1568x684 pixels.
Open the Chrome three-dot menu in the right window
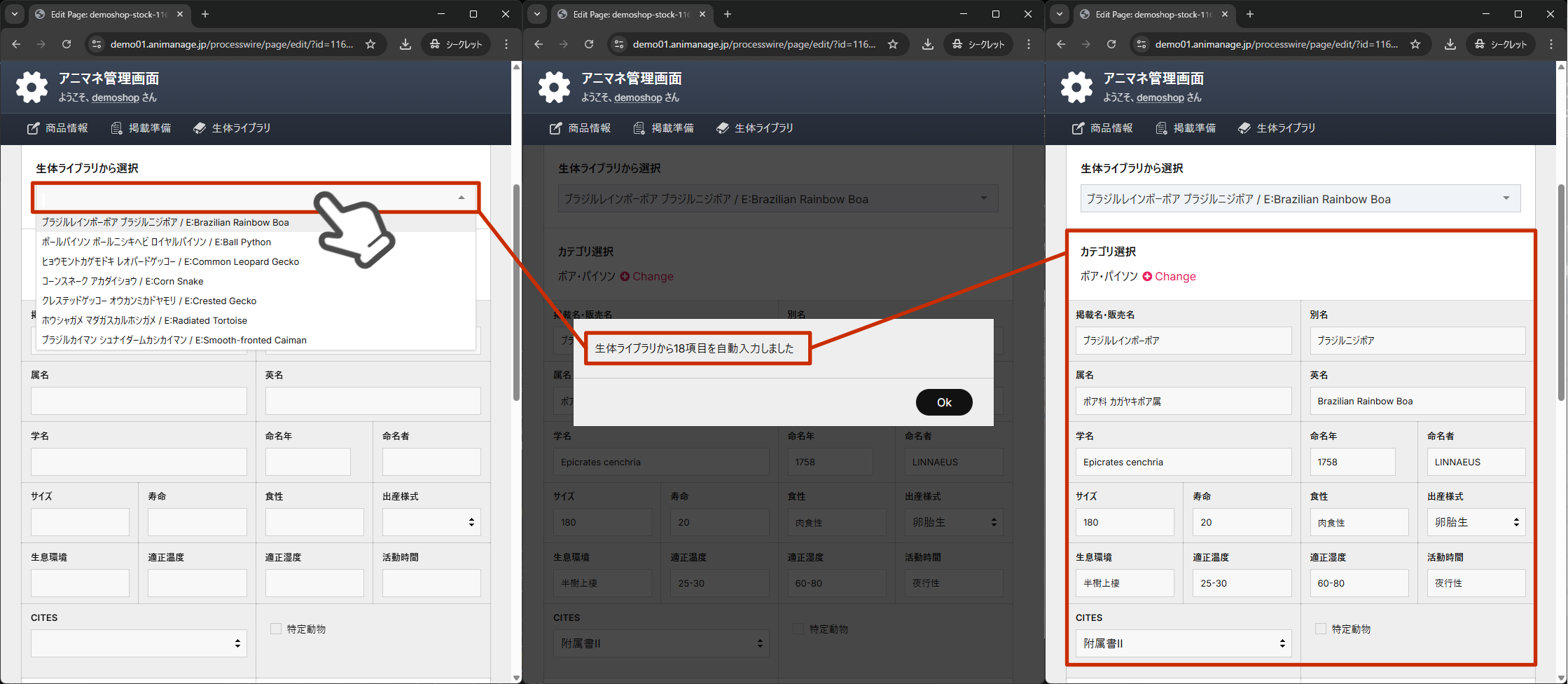(1551, 44)
